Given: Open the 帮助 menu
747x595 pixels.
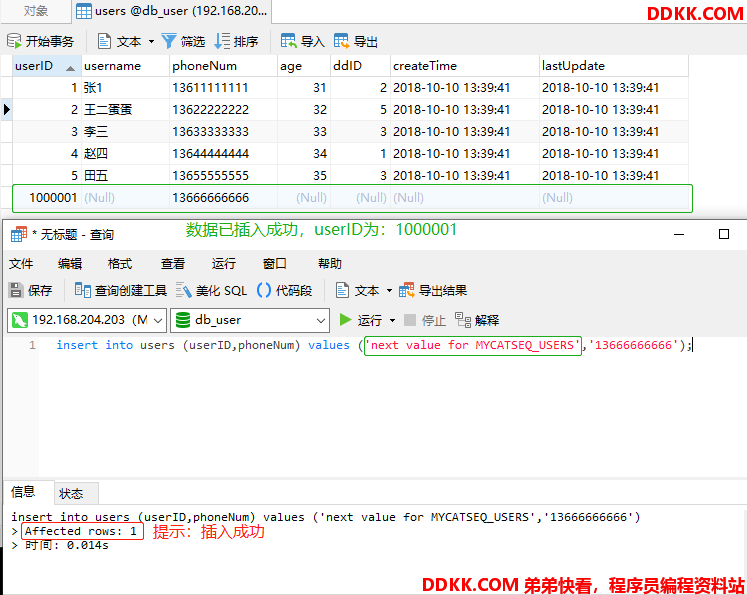Looking at the screenshot, I should [330, 263].
